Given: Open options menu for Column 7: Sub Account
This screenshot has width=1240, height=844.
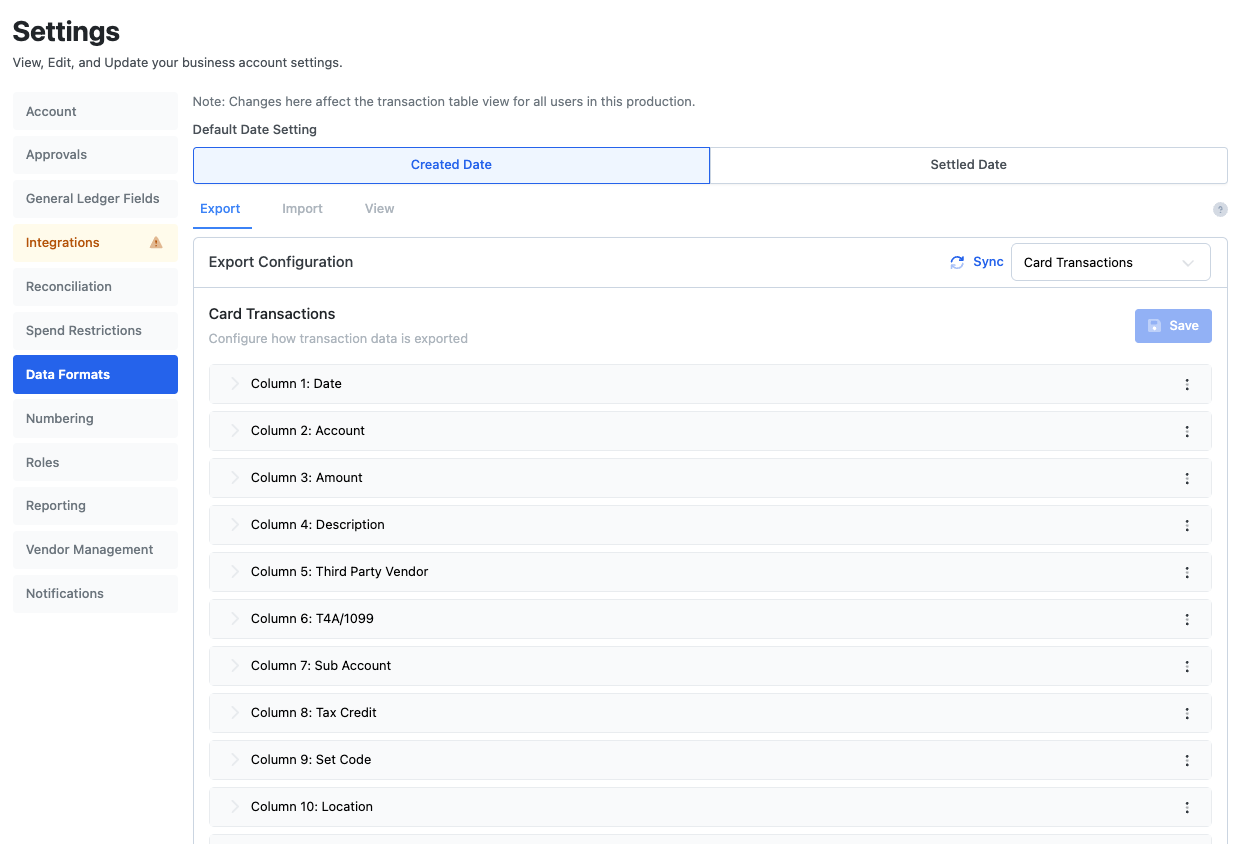Looking at the screenshot, I should 1187,666.
